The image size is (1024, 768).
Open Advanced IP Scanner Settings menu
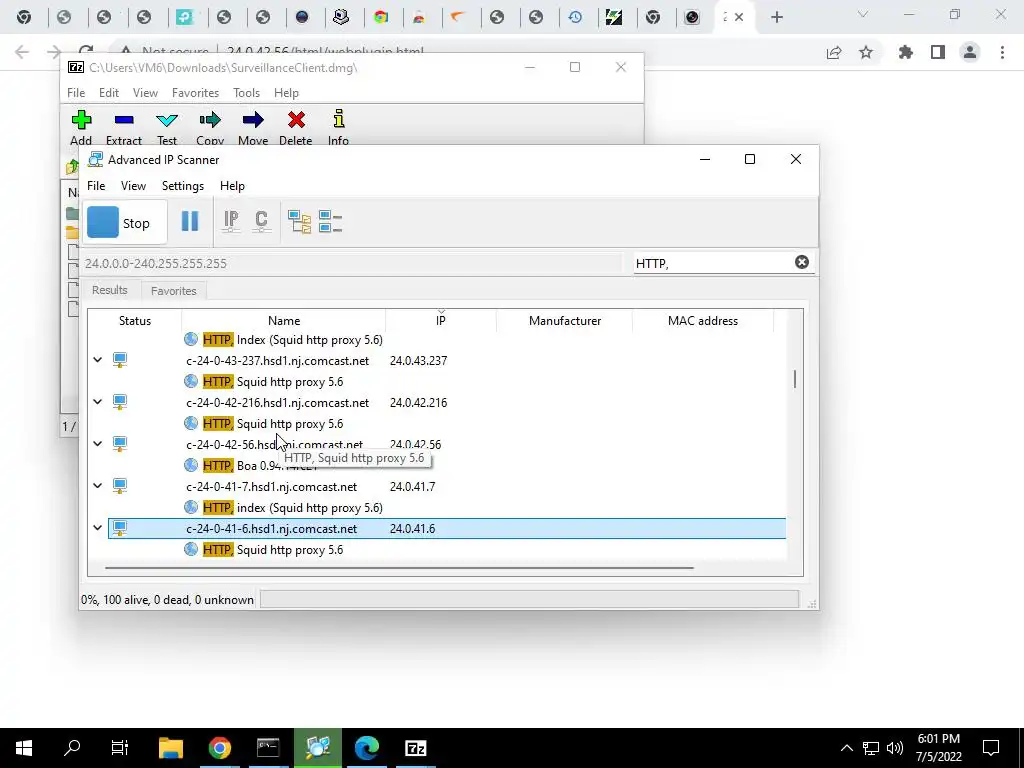183,185
